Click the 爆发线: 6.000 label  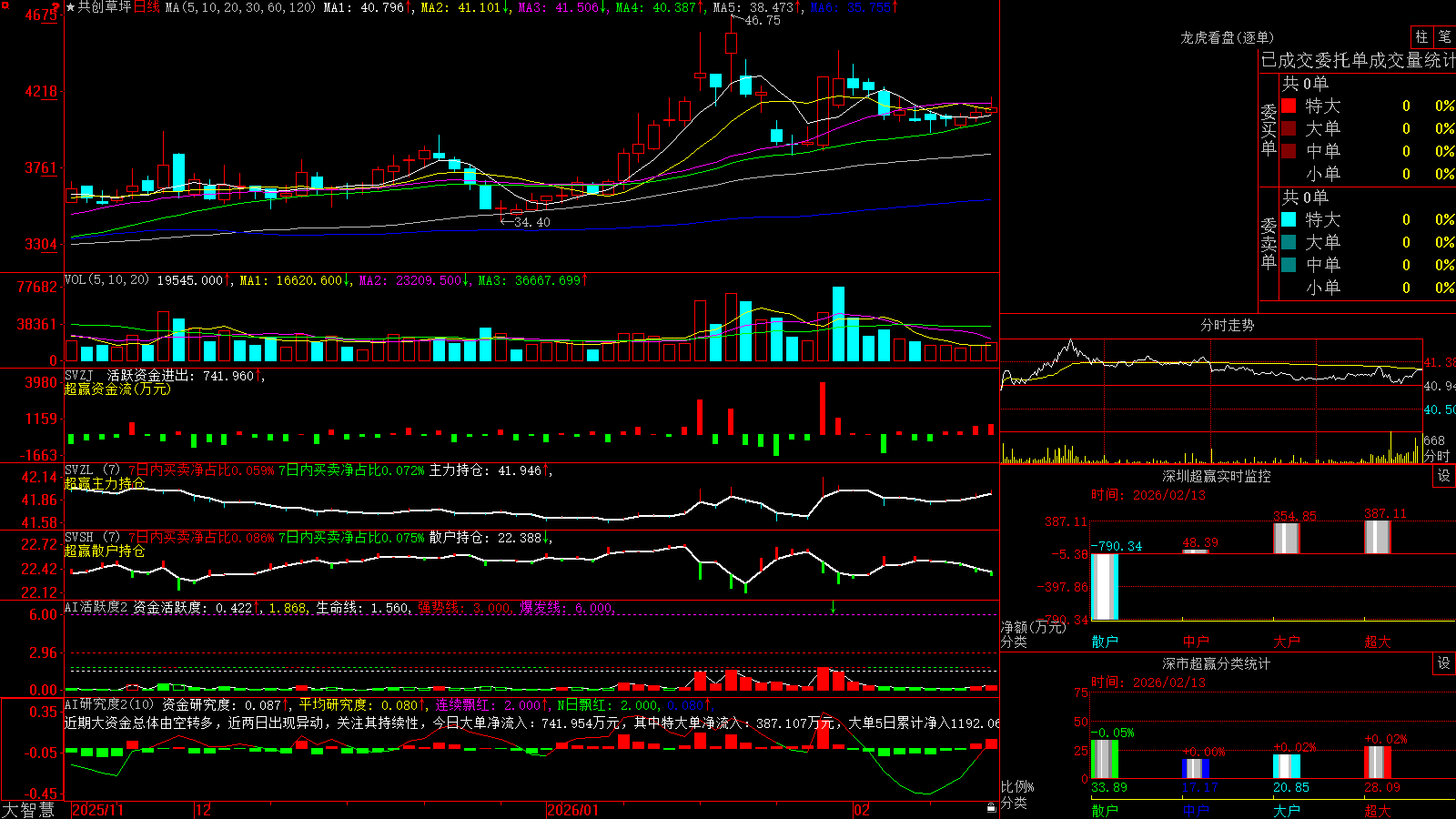[568, 608]
